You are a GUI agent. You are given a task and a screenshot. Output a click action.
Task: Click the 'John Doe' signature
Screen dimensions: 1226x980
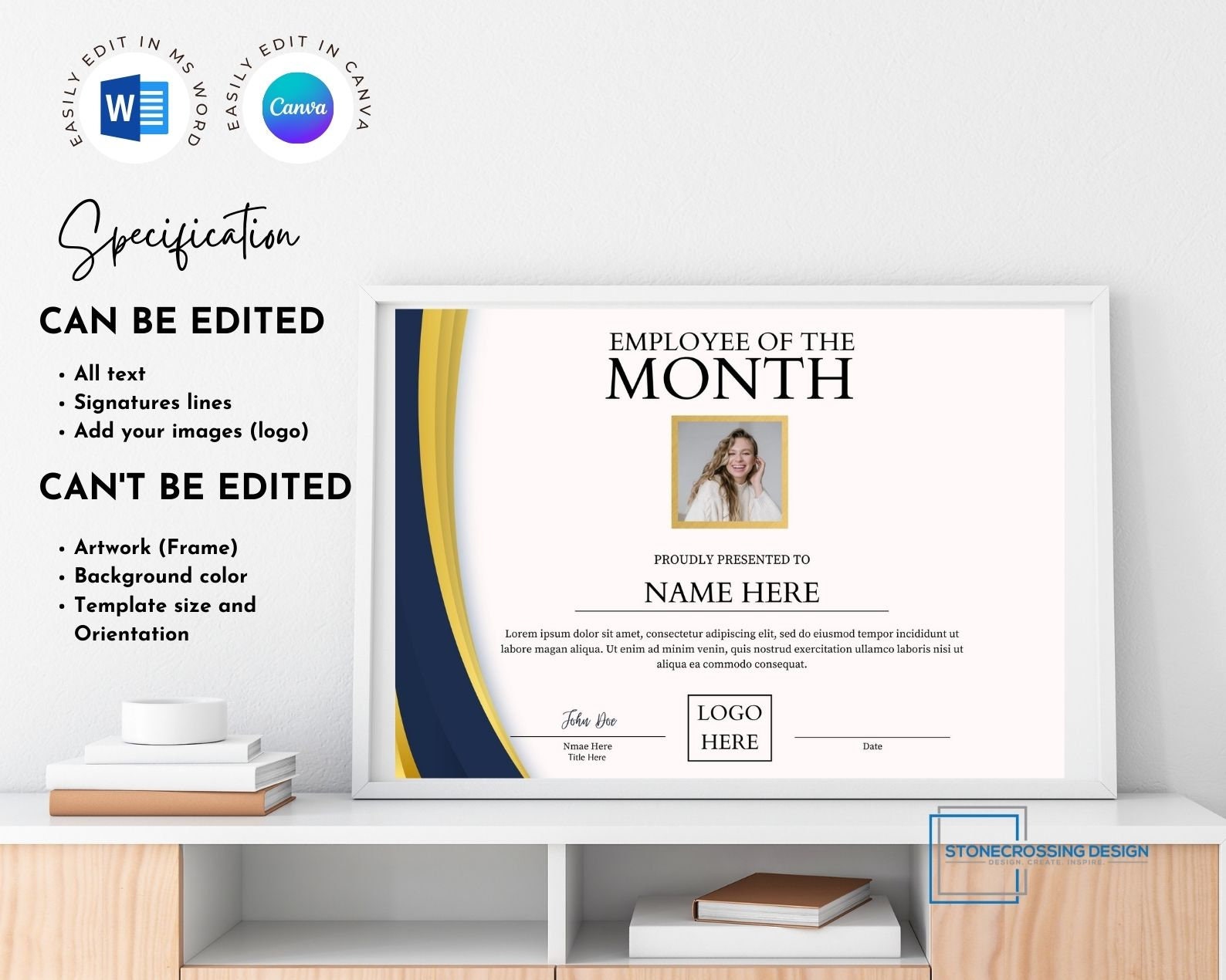click(589, 720)
